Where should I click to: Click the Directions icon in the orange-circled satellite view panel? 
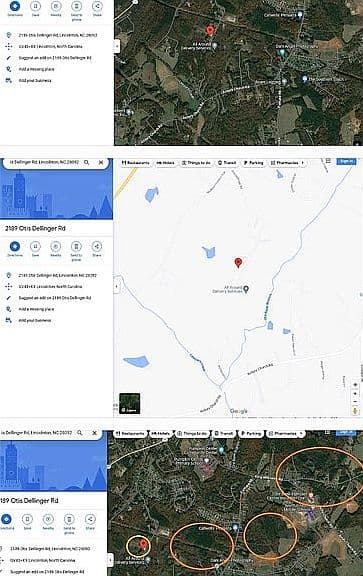tap(7, 519)
